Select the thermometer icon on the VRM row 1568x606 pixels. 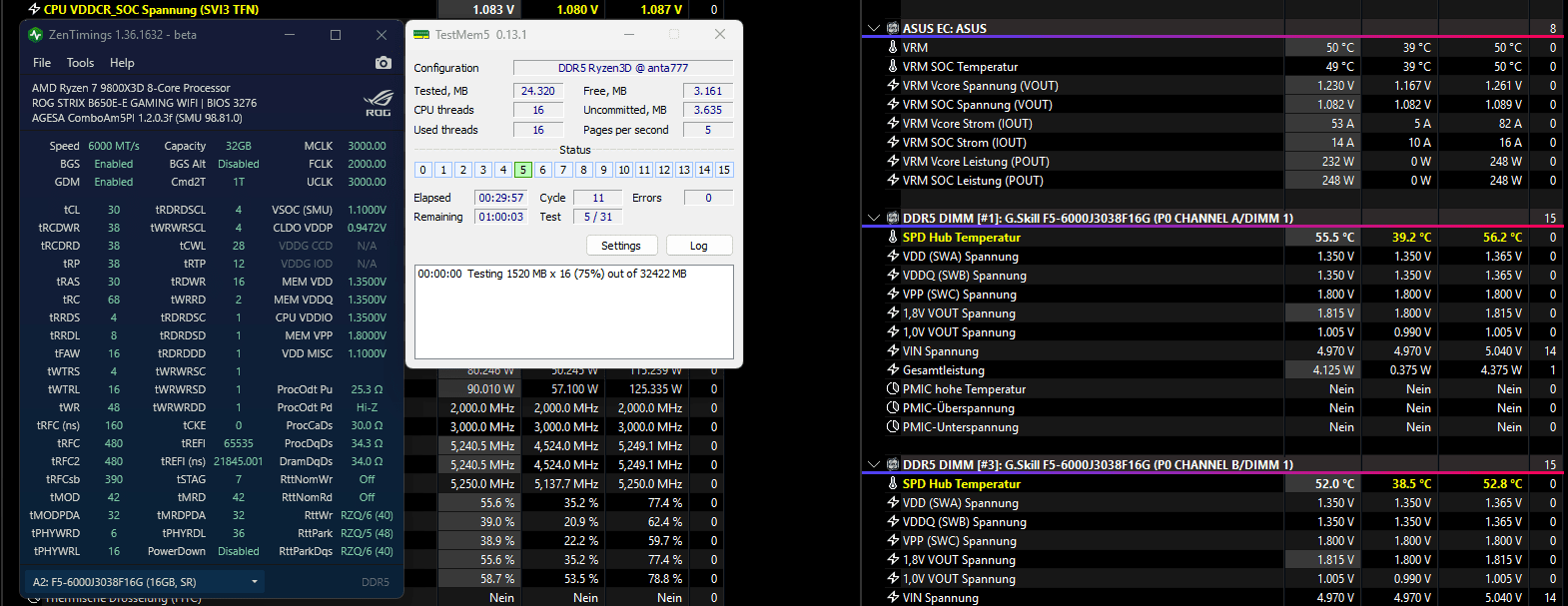(893, 47)
